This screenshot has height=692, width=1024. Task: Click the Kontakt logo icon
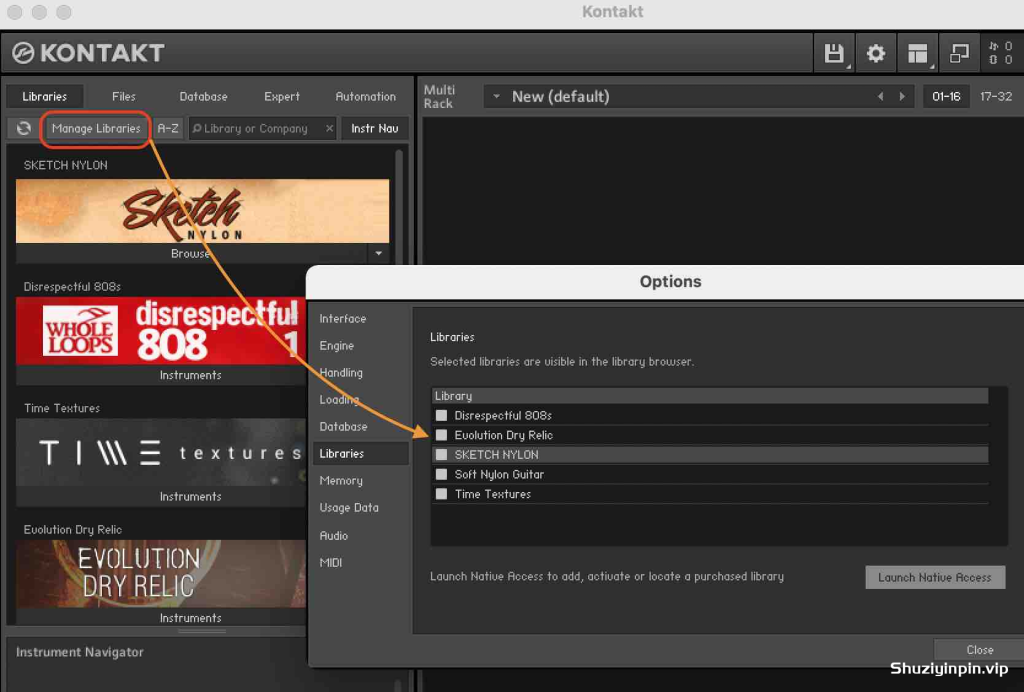23,53
